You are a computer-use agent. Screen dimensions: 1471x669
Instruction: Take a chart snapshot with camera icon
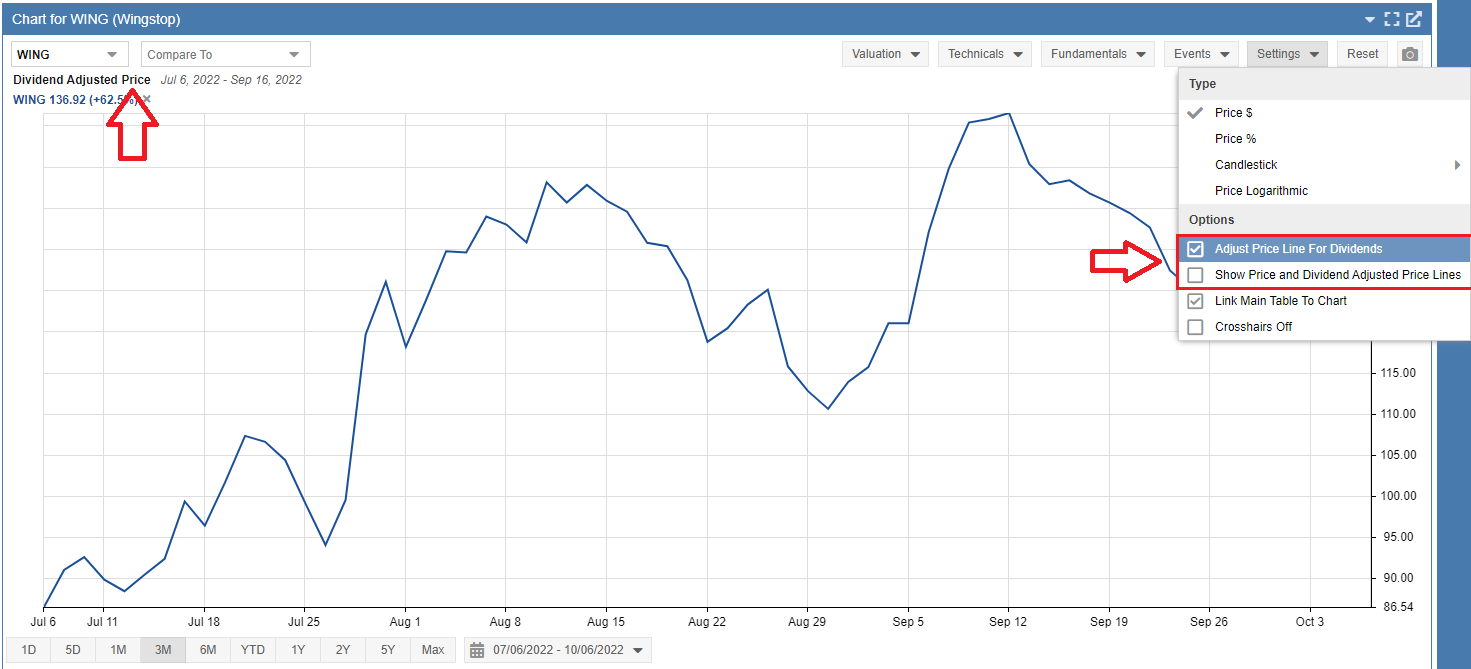pos(1410,54)
